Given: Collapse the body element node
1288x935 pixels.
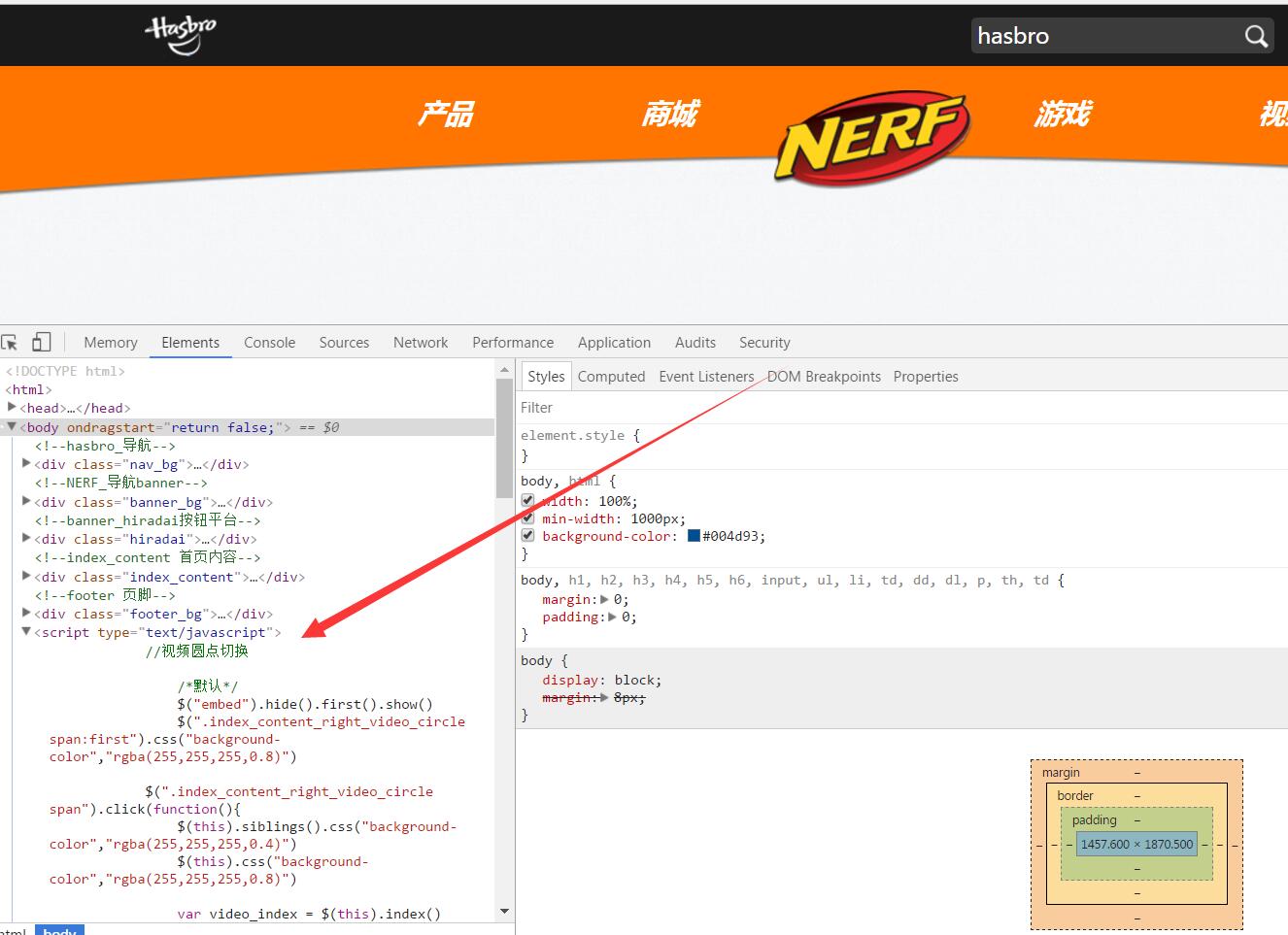Looking at the screenshot, I should (12, 427).
